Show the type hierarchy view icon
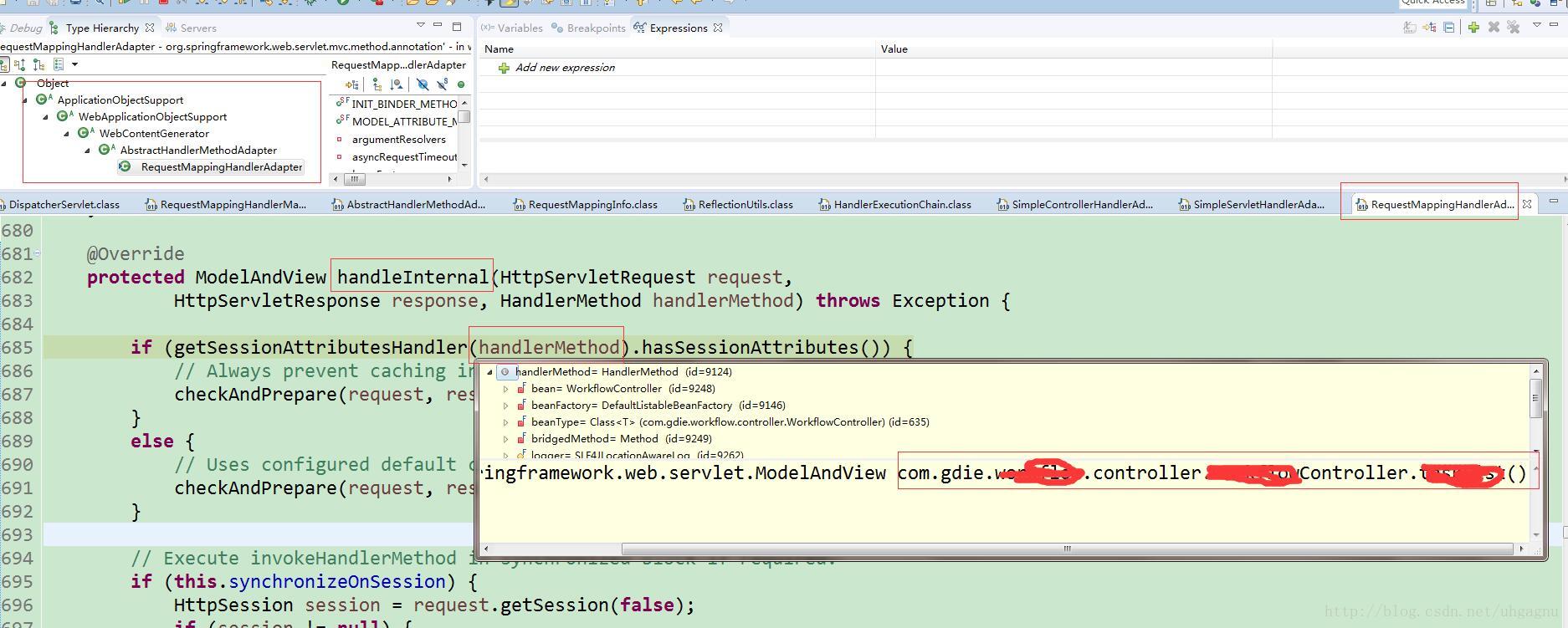The image size is (1568, 628). click(4, 64)
